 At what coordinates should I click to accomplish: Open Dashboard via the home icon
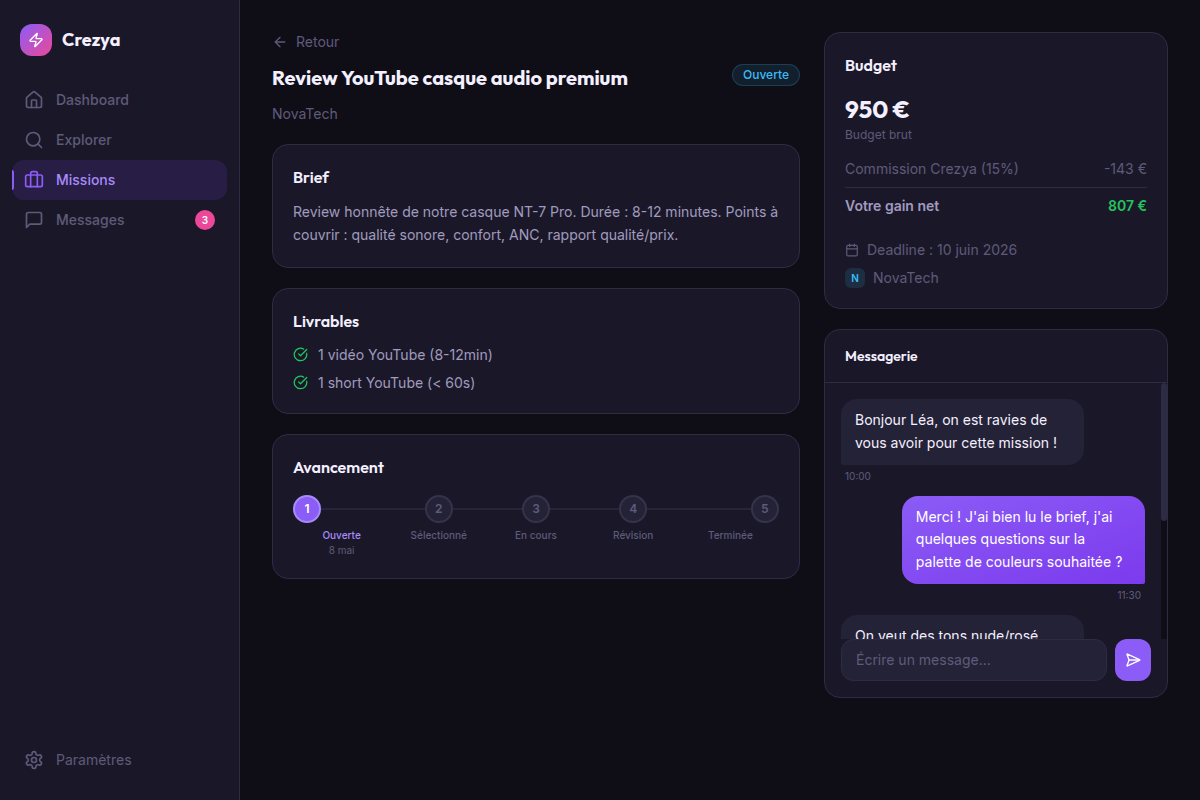[x=34, y=100]
